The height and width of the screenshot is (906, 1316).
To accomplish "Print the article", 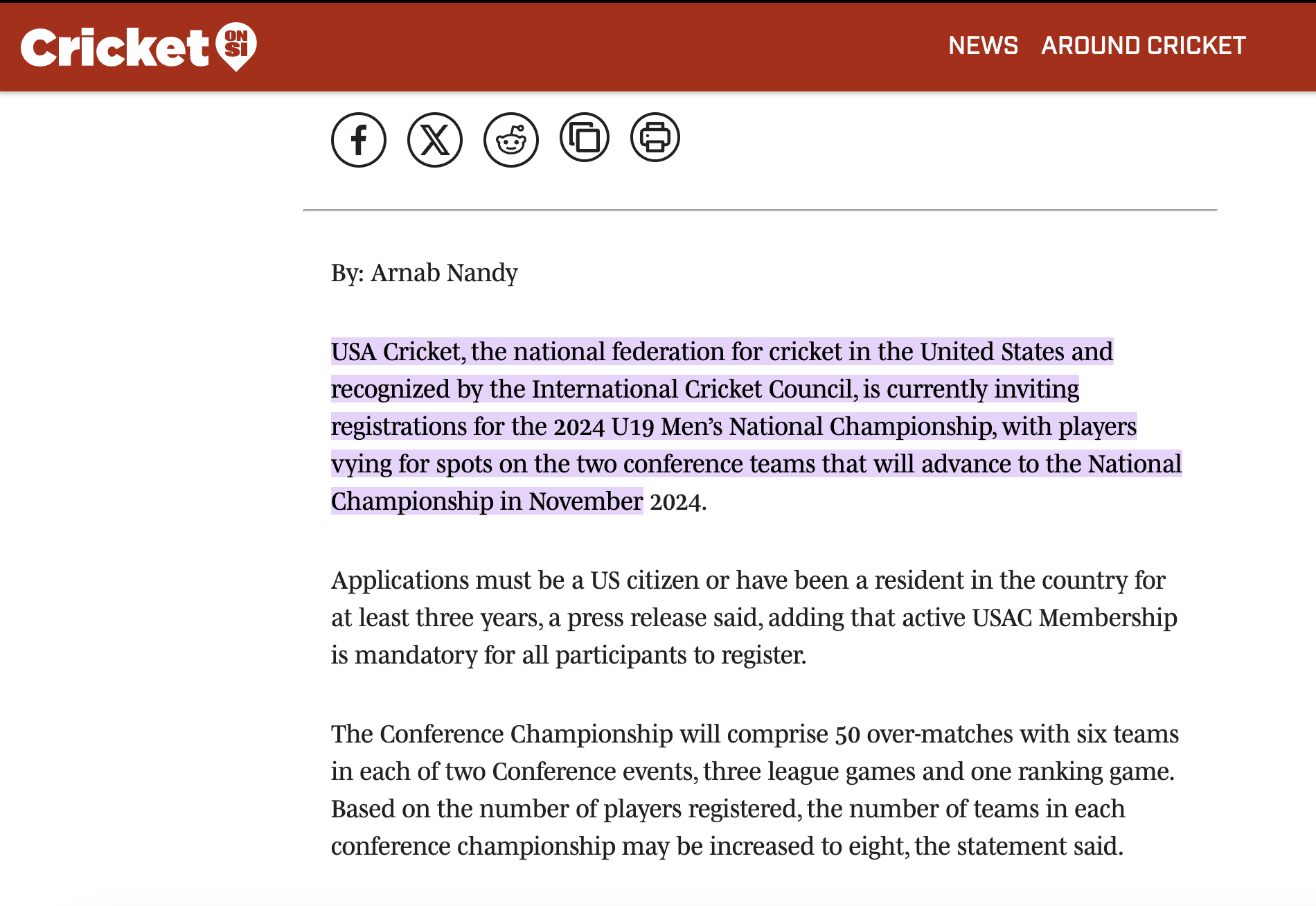I will (x=655, y=137).
